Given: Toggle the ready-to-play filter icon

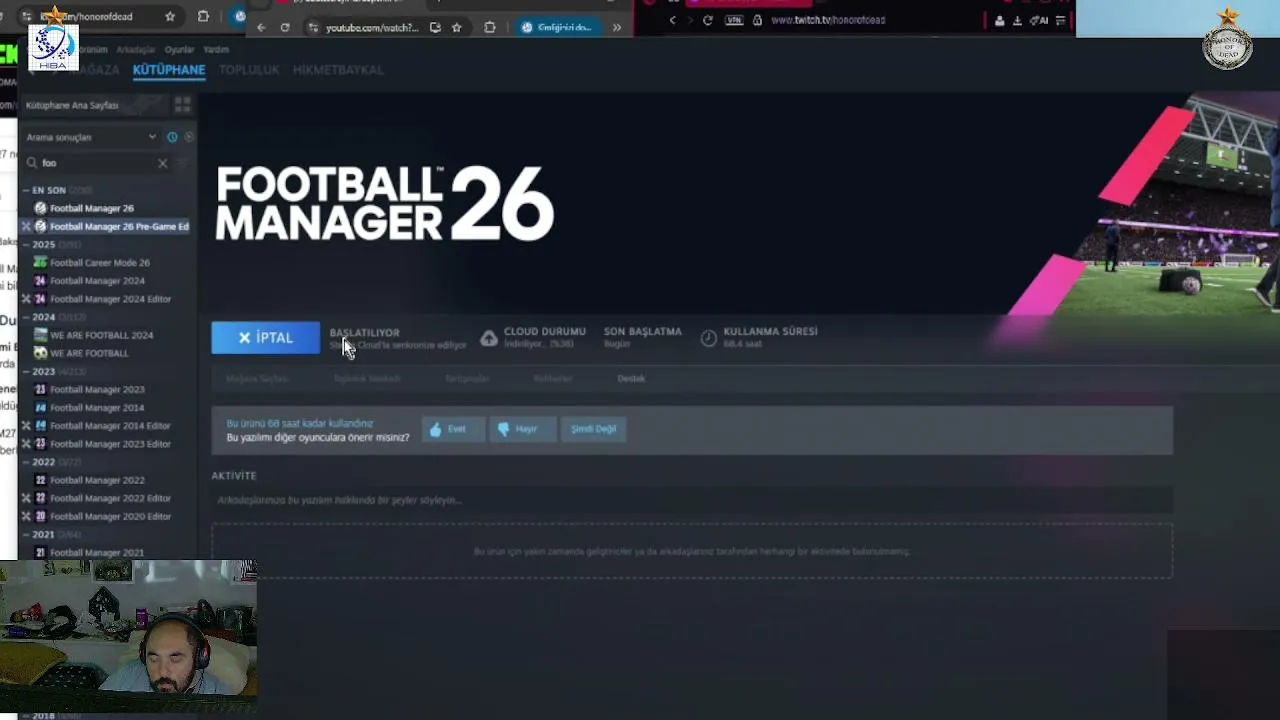Looking at the screenshot, I should coord(189,137).
